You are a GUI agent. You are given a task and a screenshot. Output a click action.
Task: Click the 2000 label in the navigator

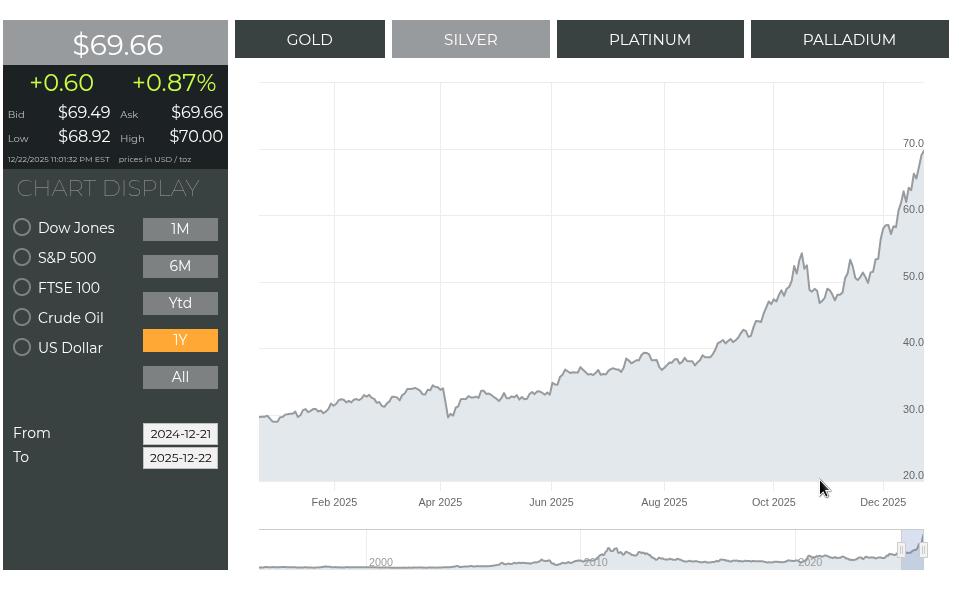380,562
